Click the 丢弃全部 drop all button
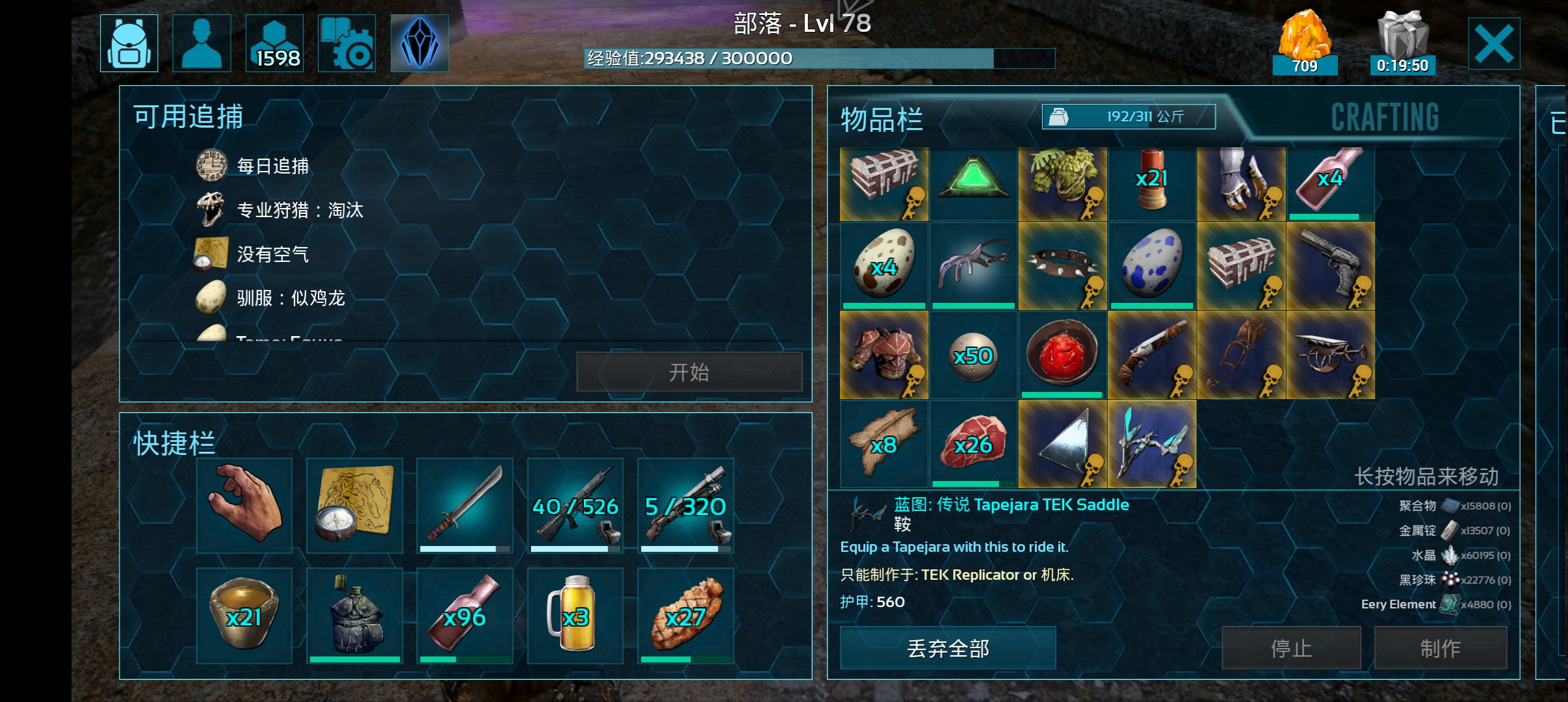Image resolution: width=1568 pixels, height=702 pixels. tap(948, 648)
